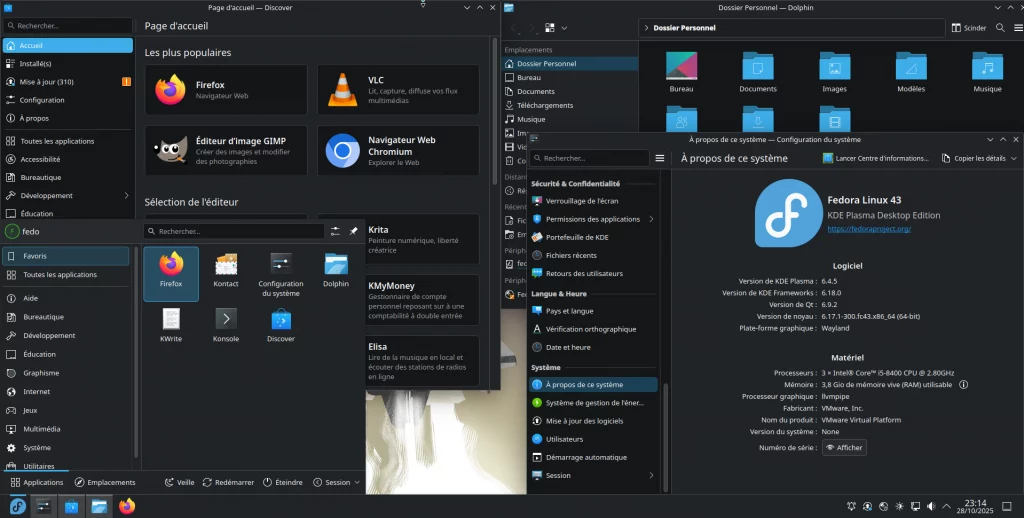The width and height of the screenshot is (1024, 518).
Task: Toggle Scinder split view in Dolphin
Action: [x=968, y=28]
